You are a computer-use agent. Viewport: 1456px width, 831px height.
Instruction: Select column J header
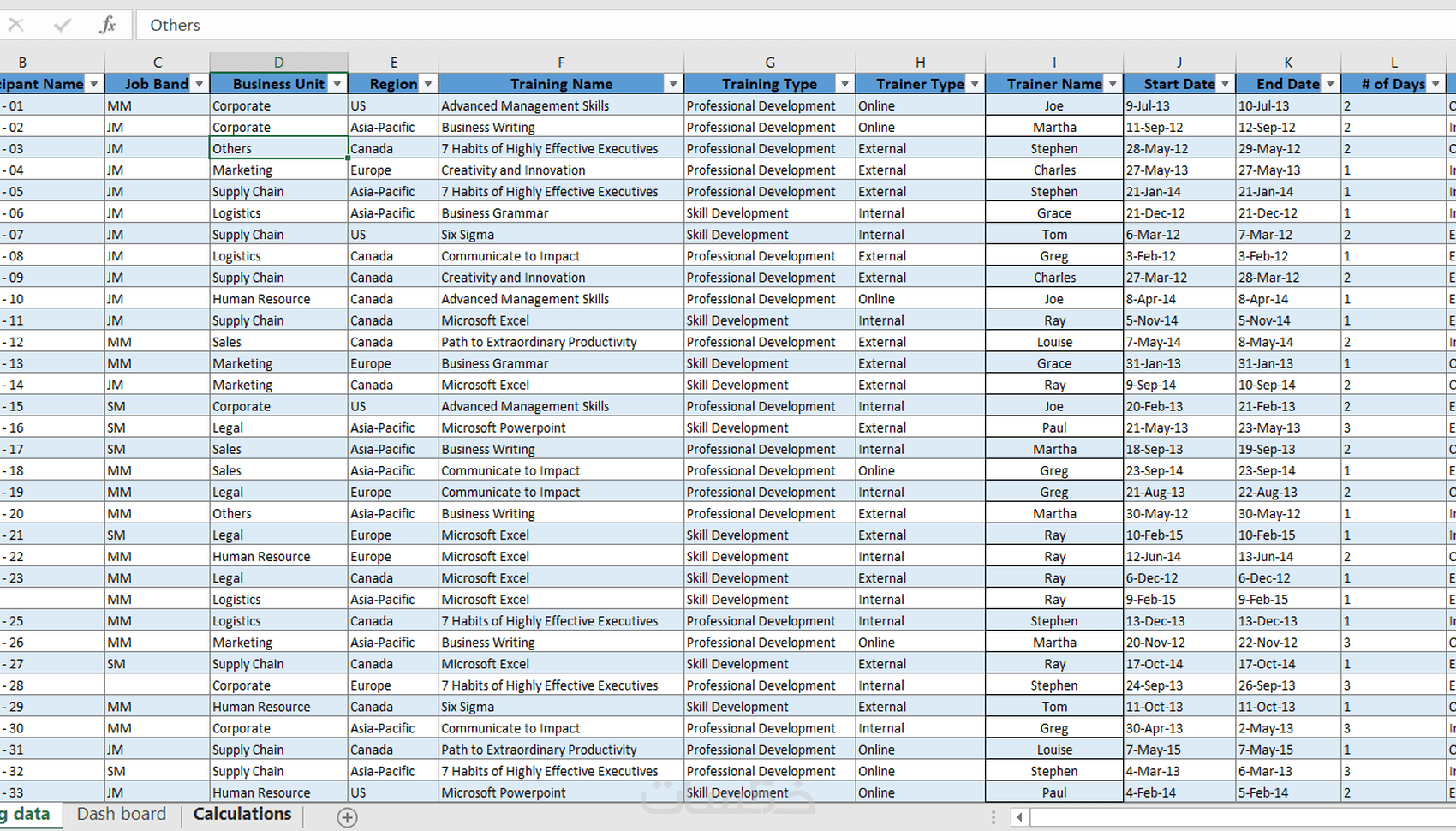(1179, 62)
